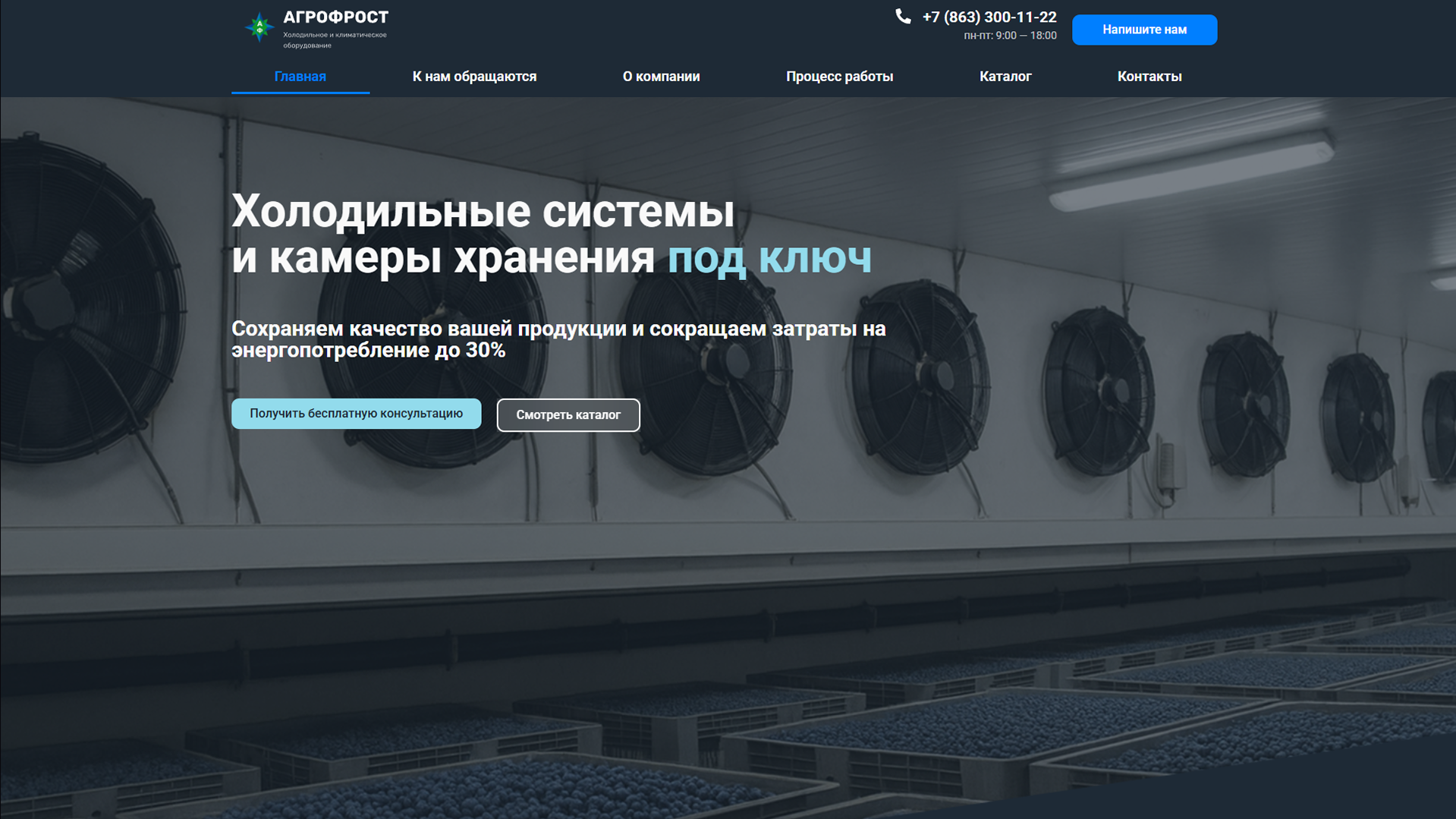Open the К нам обращаются section
1456x819 pixels.
coord(474,77)
